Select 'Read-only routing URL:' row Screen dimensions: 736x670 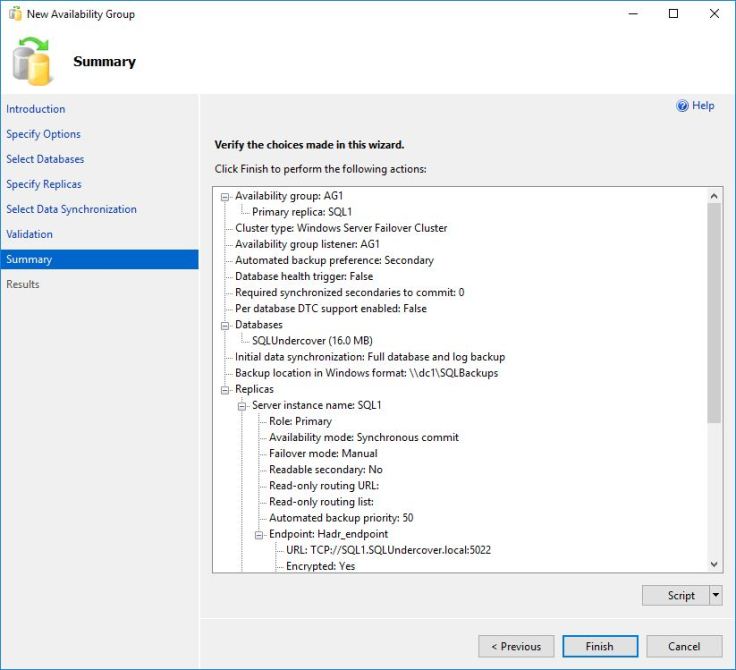[324, 485]
